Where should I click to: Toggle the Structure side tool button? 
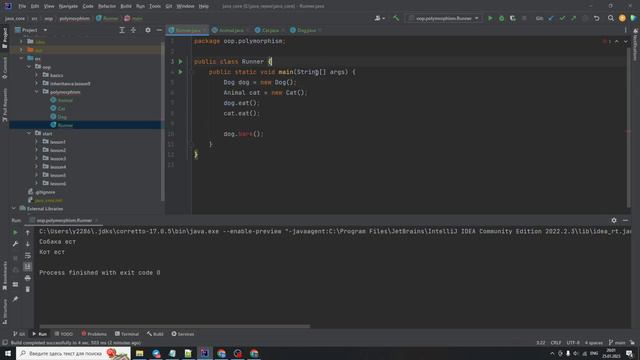[4, 311]
